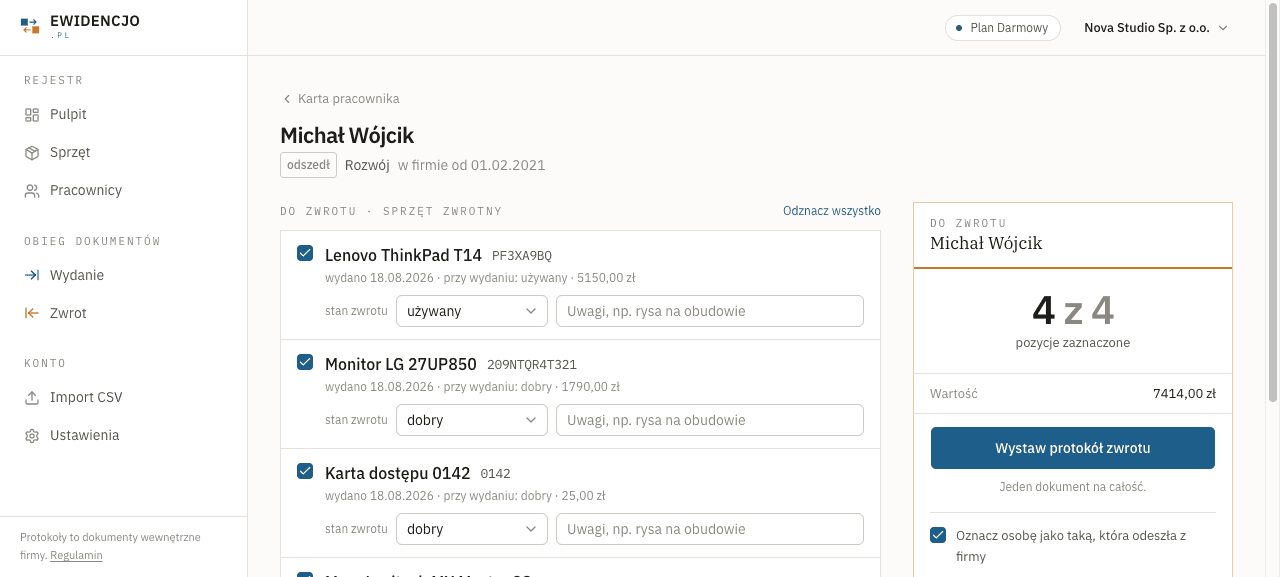
Task: Click the Michał Wójcik page heading
Action: pyautogui.click(x=347, y=135)
